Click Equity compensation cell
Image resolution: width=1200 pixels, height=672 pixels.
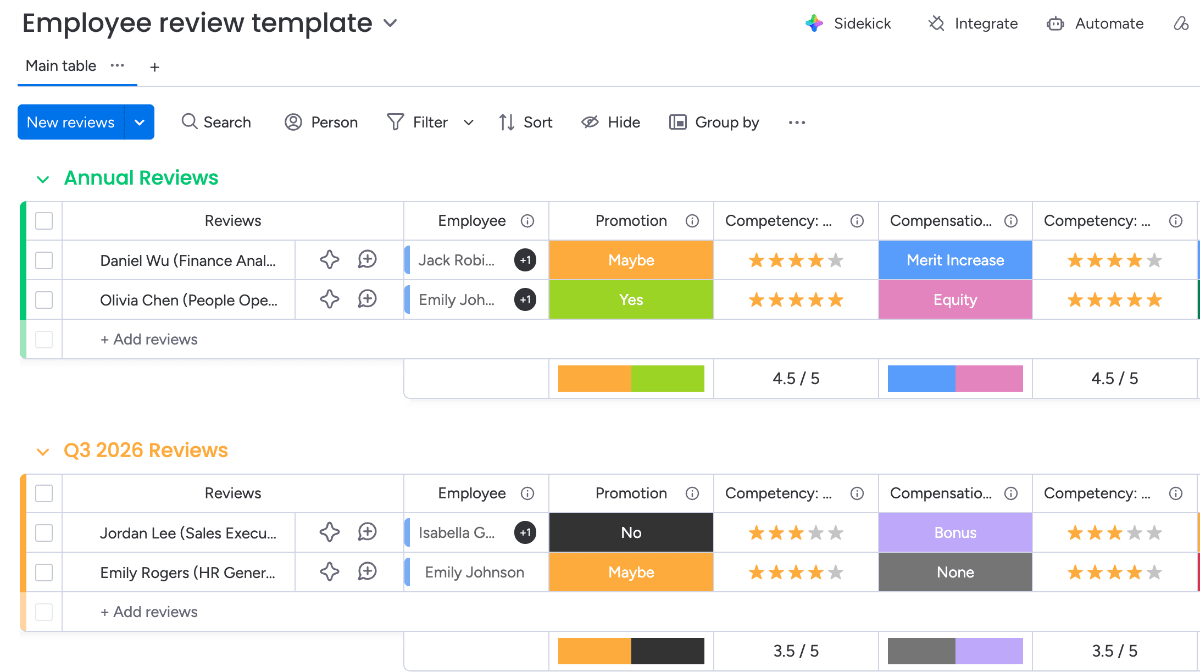coord(955,299)
